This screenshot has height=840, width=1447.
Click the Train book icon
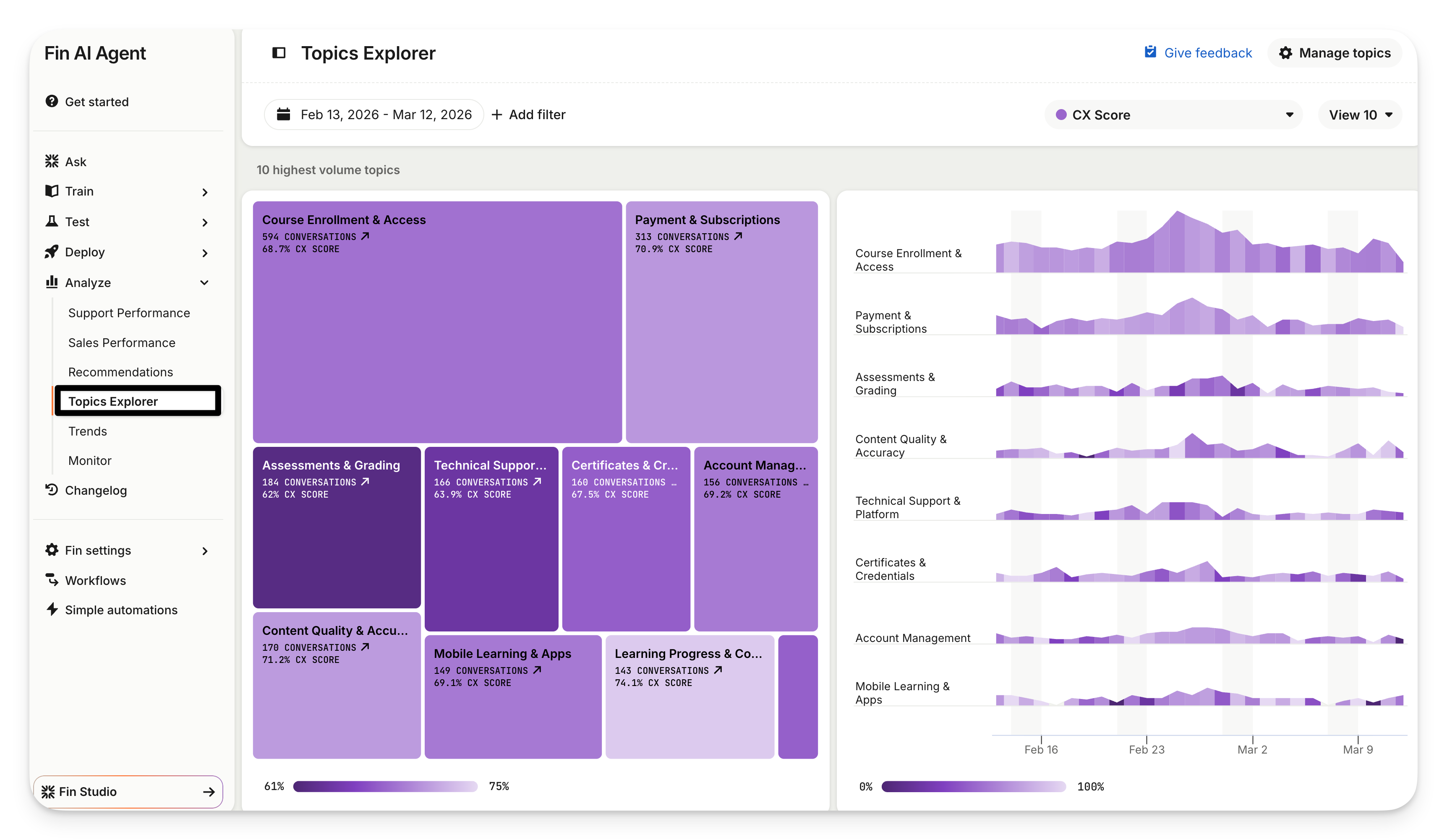click(x=52, y=190)
